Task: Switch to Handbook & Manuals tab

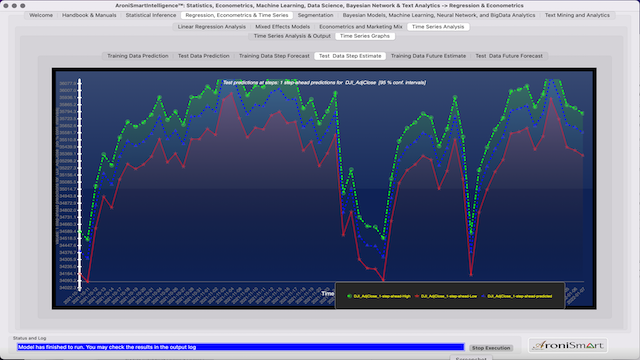Action: pyautogui.click(x=89, y=15)
